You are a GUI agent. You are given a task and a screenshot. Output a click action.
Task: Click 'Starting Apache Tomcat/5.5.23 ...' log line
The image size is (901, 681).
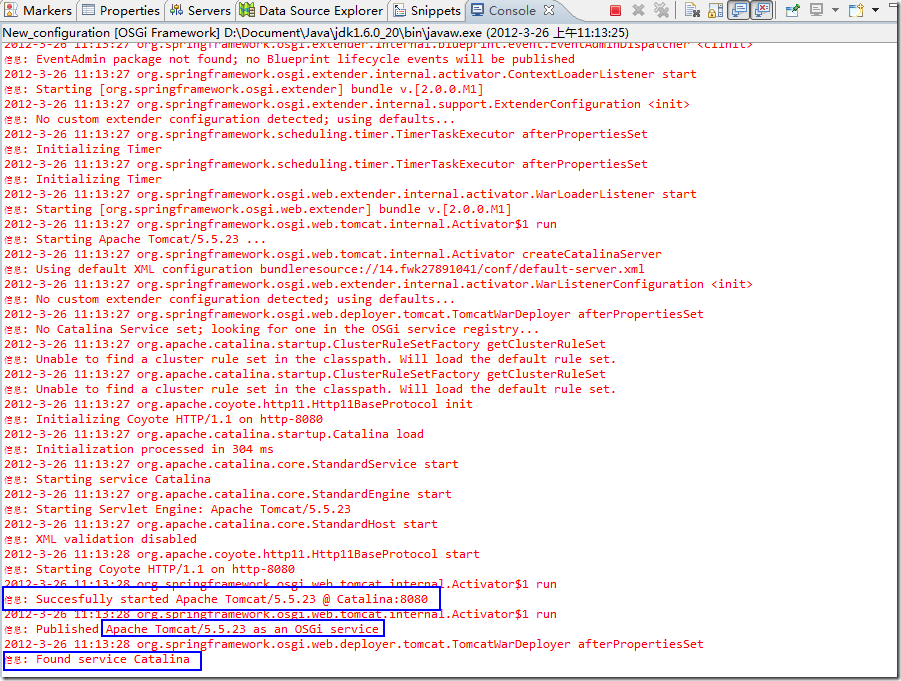tap(136, 240)
